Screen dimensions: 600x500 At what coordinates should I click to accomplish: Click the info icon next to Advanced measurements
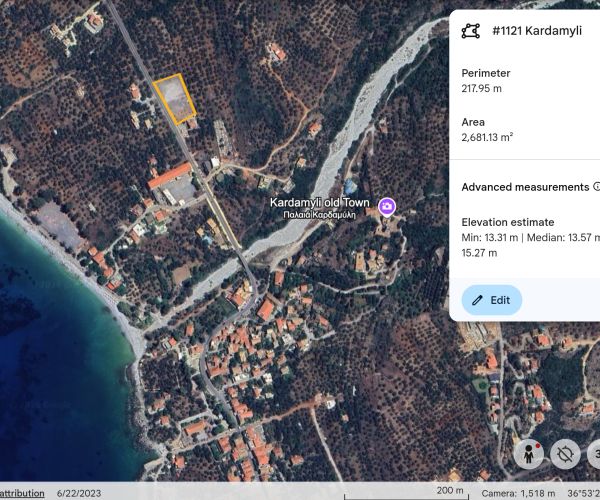[x=597, y=187]
